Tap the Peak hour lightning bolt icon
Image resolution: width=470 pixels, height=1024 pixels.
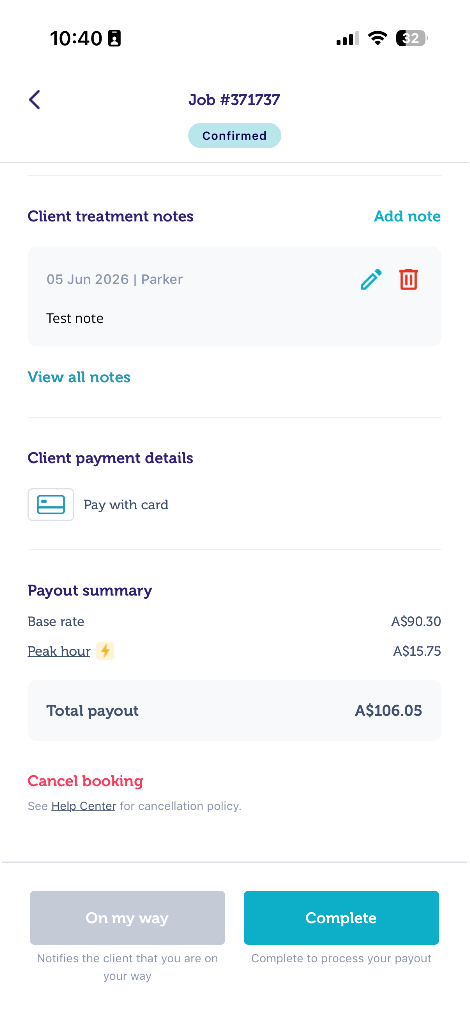(x=105, y=651)
